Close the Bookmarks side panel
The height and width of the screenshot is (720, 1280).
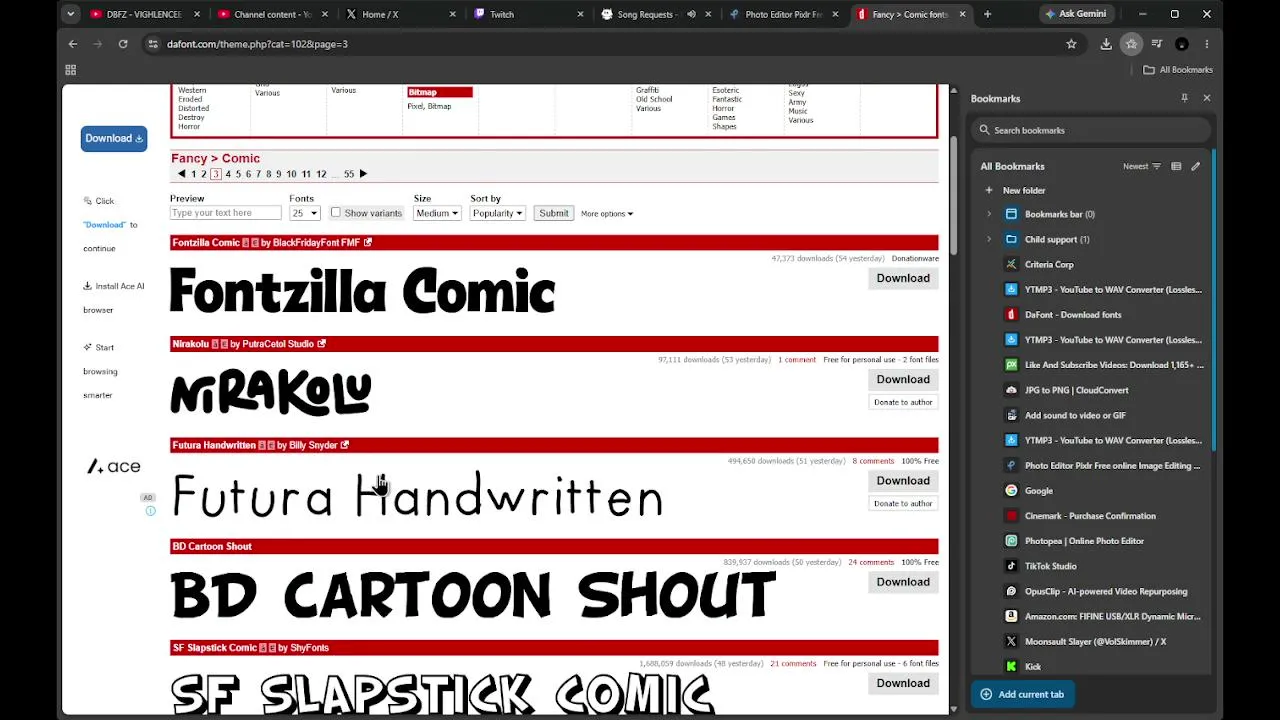tap(1206, 98)
